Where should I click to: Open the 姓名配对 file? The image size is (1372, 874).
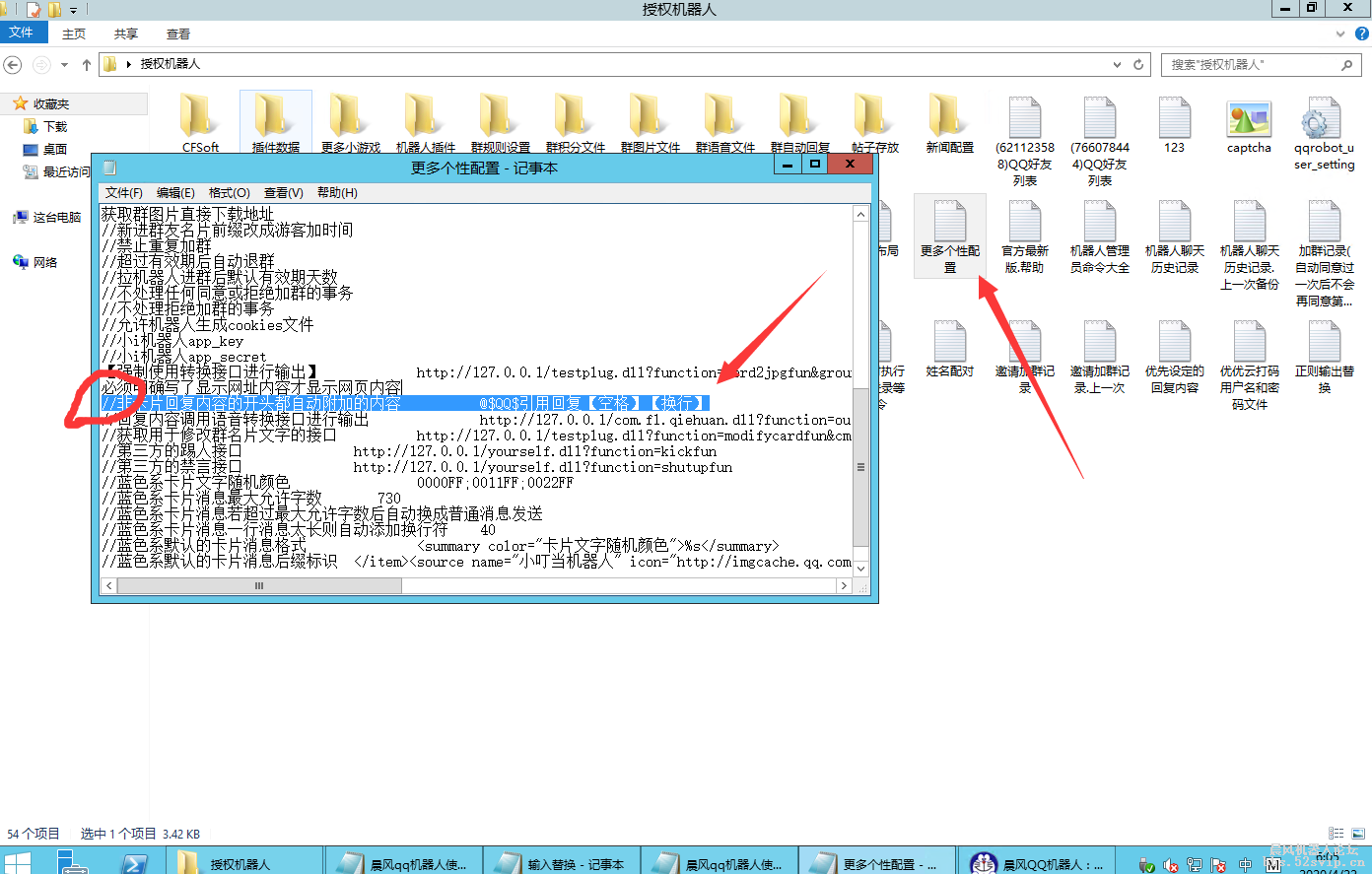point(949,345)
